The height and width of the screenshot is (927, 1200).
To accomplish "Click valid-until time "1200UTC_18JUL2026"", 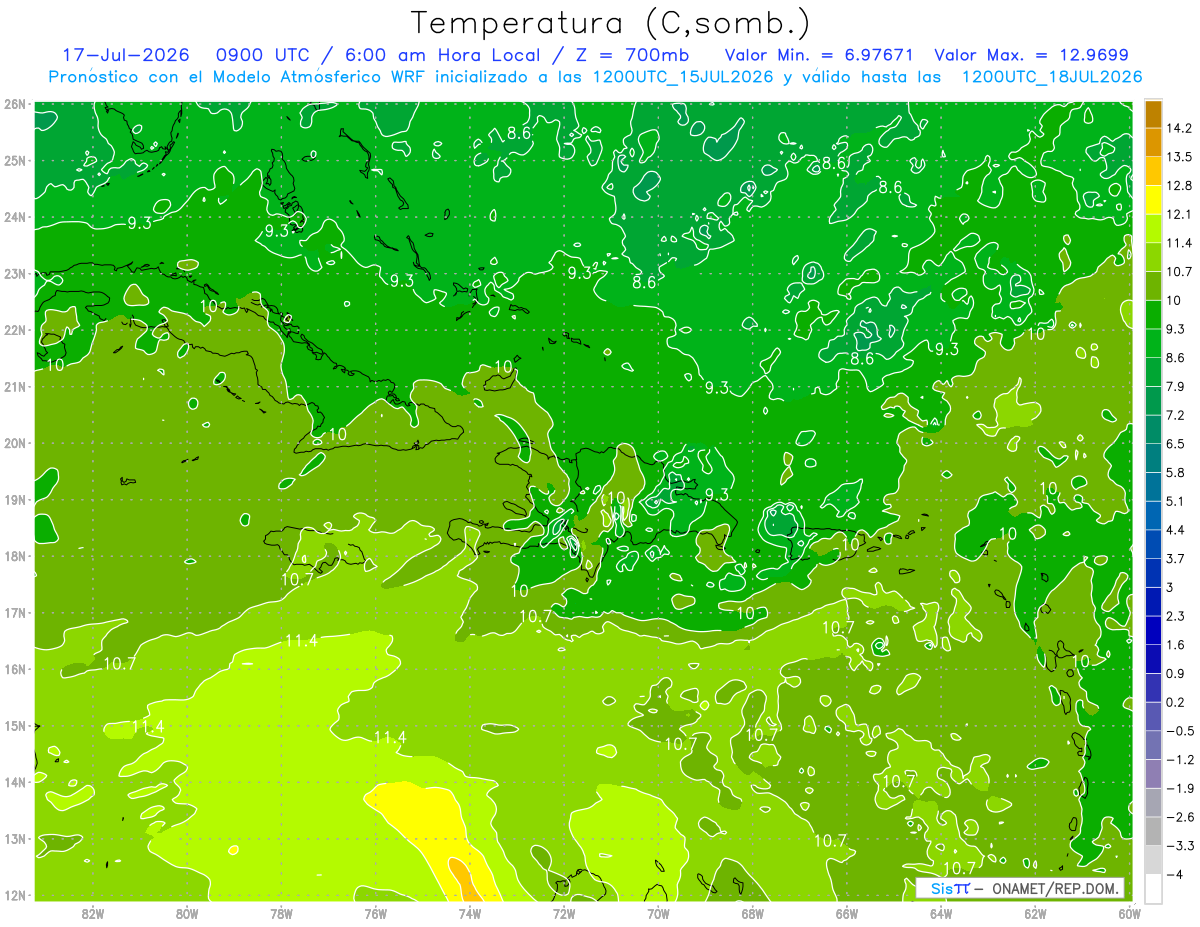I will click(x=1052, y=76).
